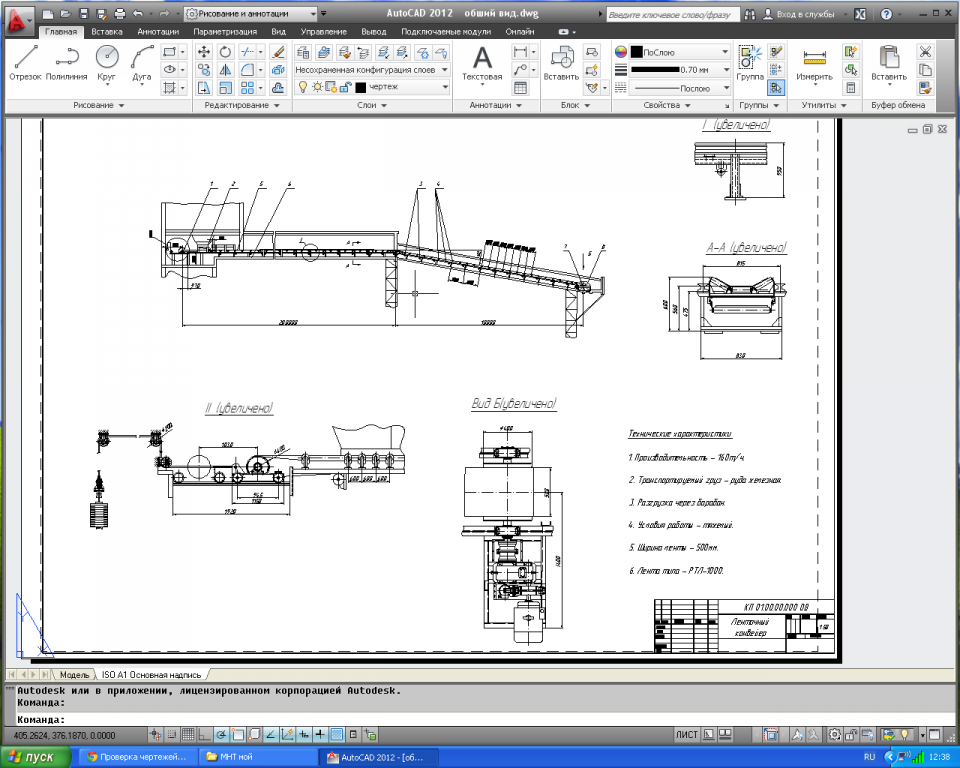960x768 pixels.
Task: Switch to ISO A1 Основная надпись layout tab
Action: click(151, 674)
